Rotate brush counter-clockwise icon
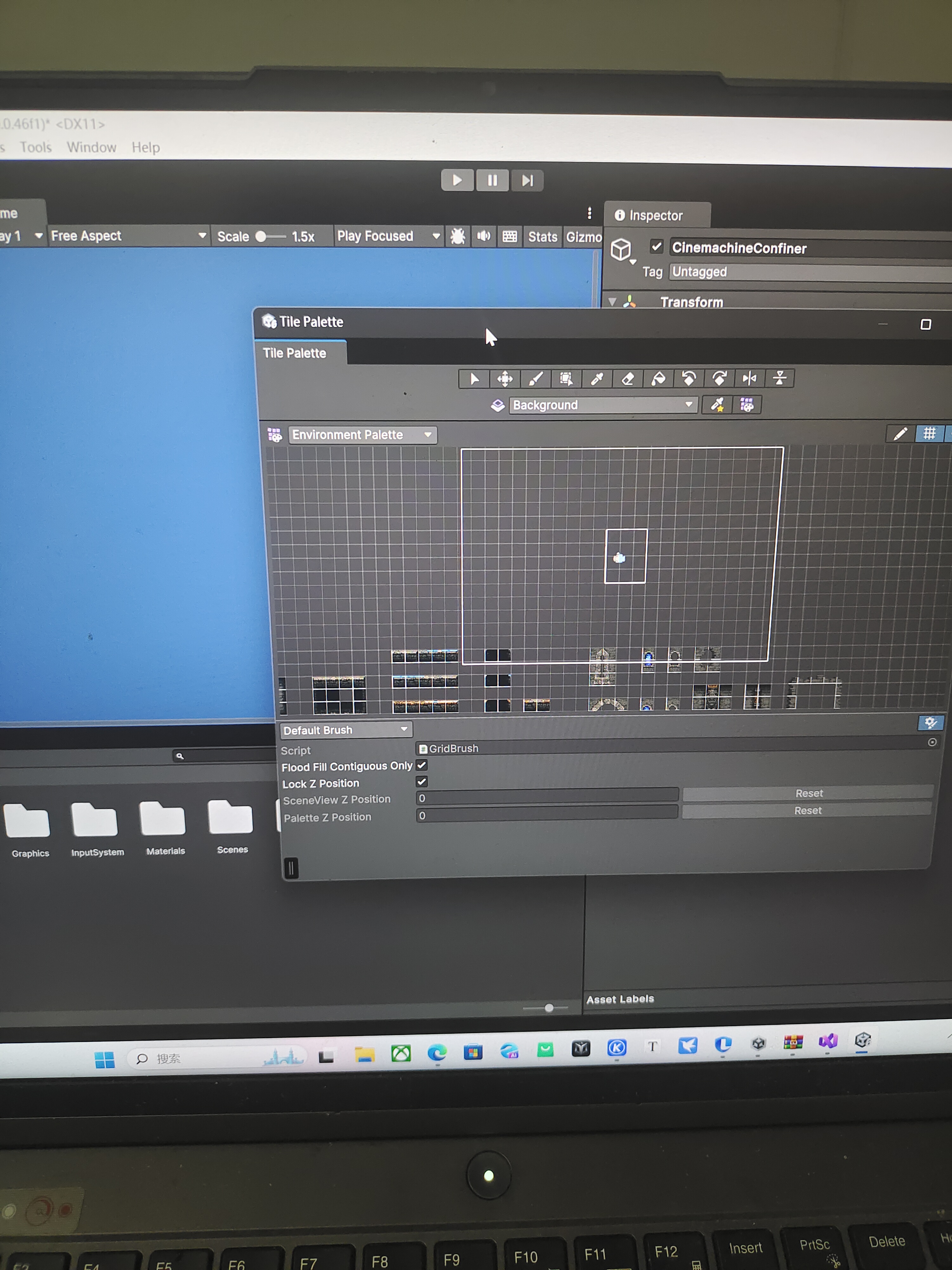Image resolution: width=952 pixels, height=1270 pixels. pos(689,378)
